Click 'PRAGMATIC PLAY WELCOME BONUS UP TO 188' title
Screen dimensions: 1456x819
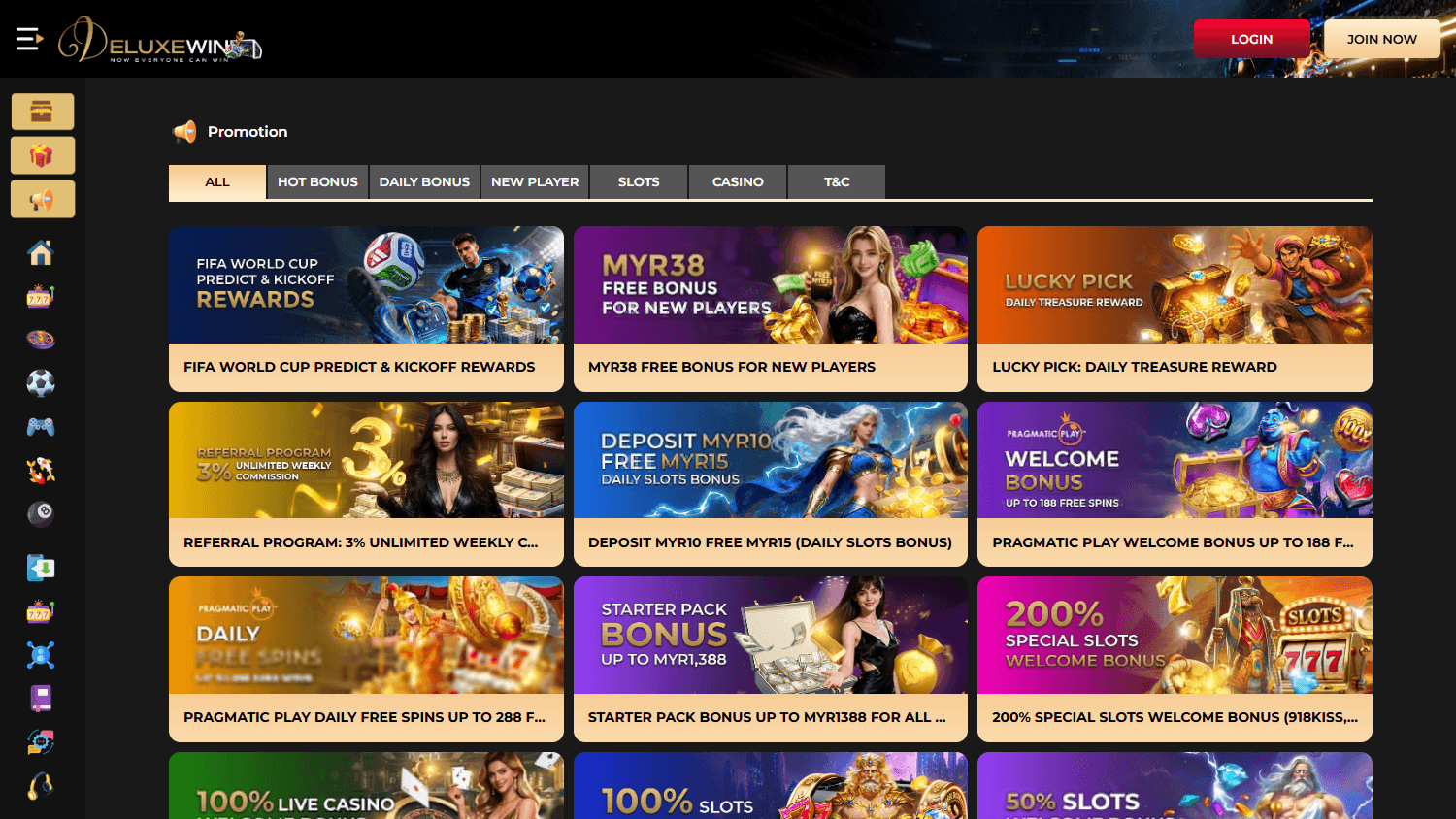1173,542
